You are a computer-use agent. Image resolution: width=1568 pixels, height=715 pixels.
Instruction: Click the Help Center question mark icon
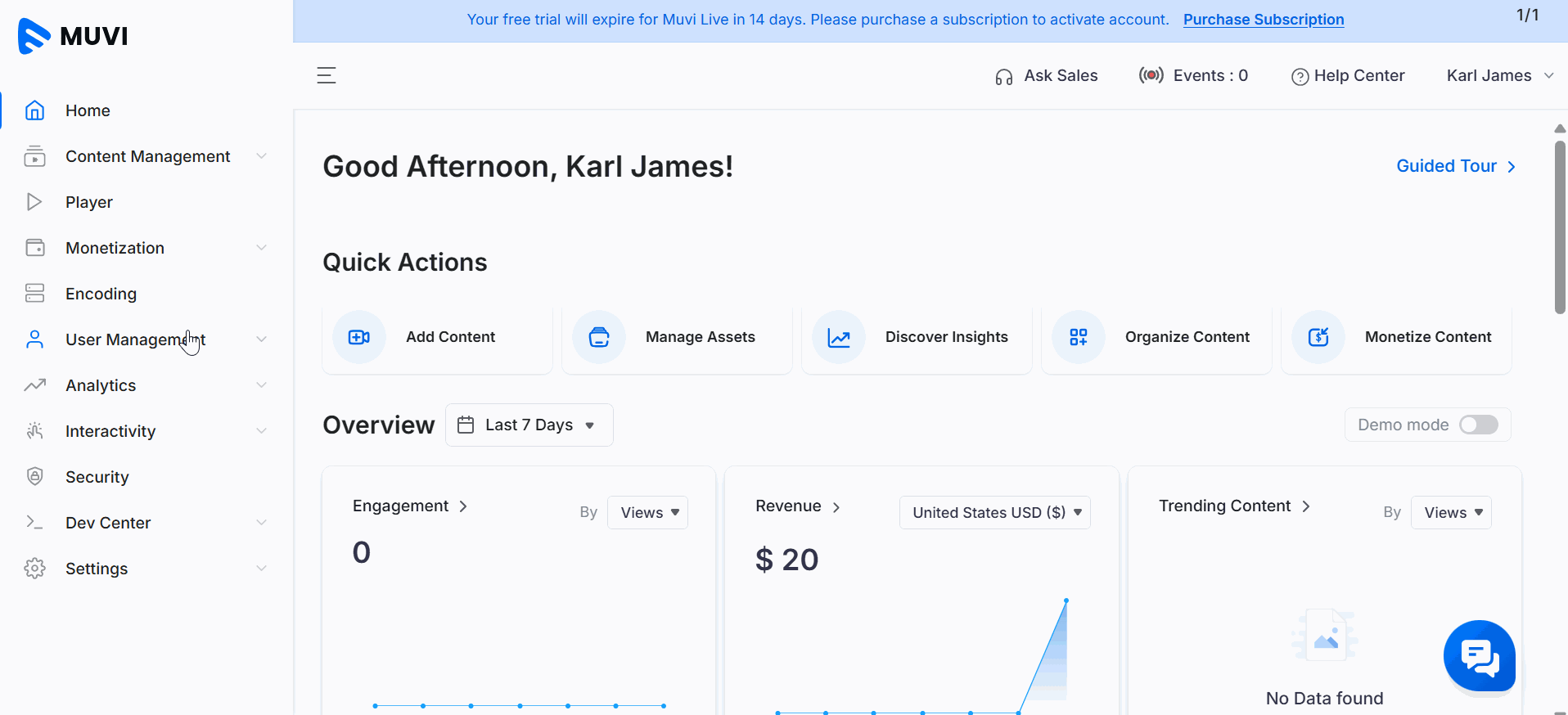pyautogui.click(x=1300, y=77)
